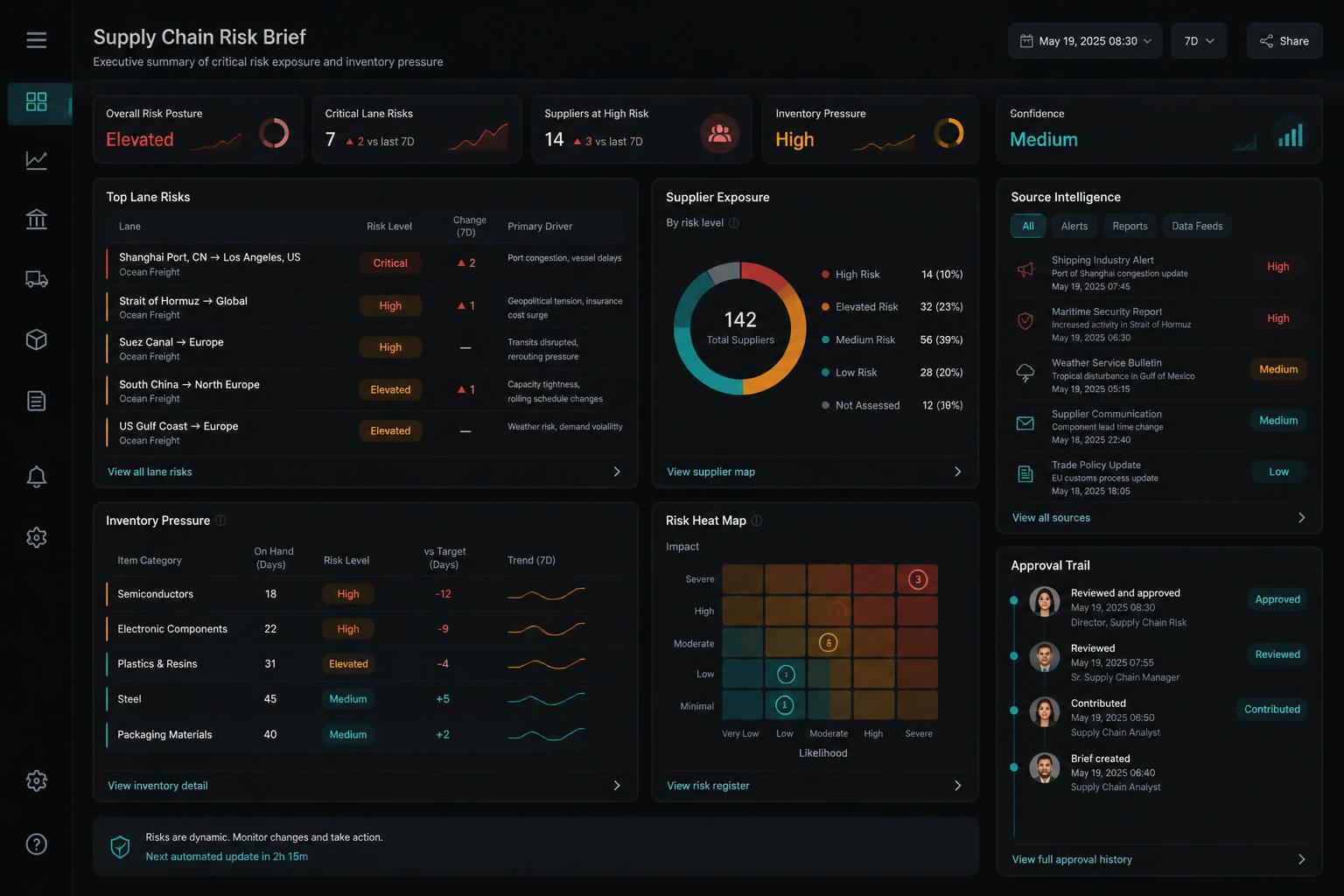Click the Sr. Supply Chain Manager avatar
This screenshot has width=1344, height=896.
(x=1044, y=657)
